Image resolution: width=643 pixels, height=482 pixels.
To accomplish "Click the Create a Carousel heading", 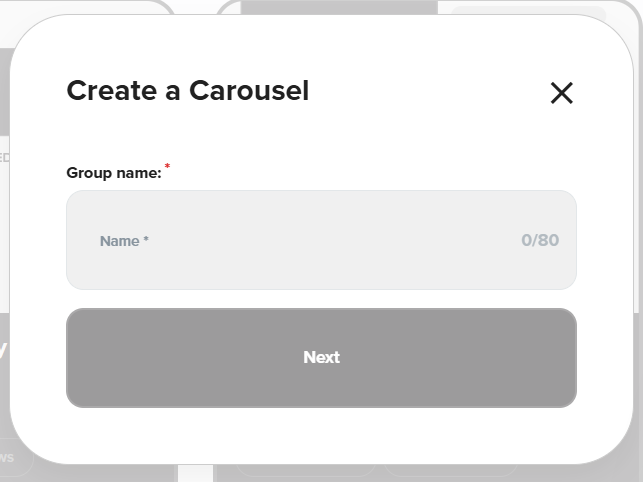I will pos(187,91).
